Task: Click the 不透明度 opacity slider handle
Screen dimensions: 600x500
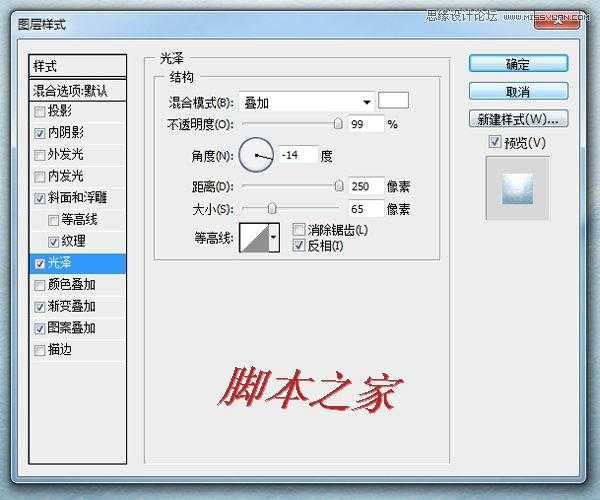Action: point(338,124)
